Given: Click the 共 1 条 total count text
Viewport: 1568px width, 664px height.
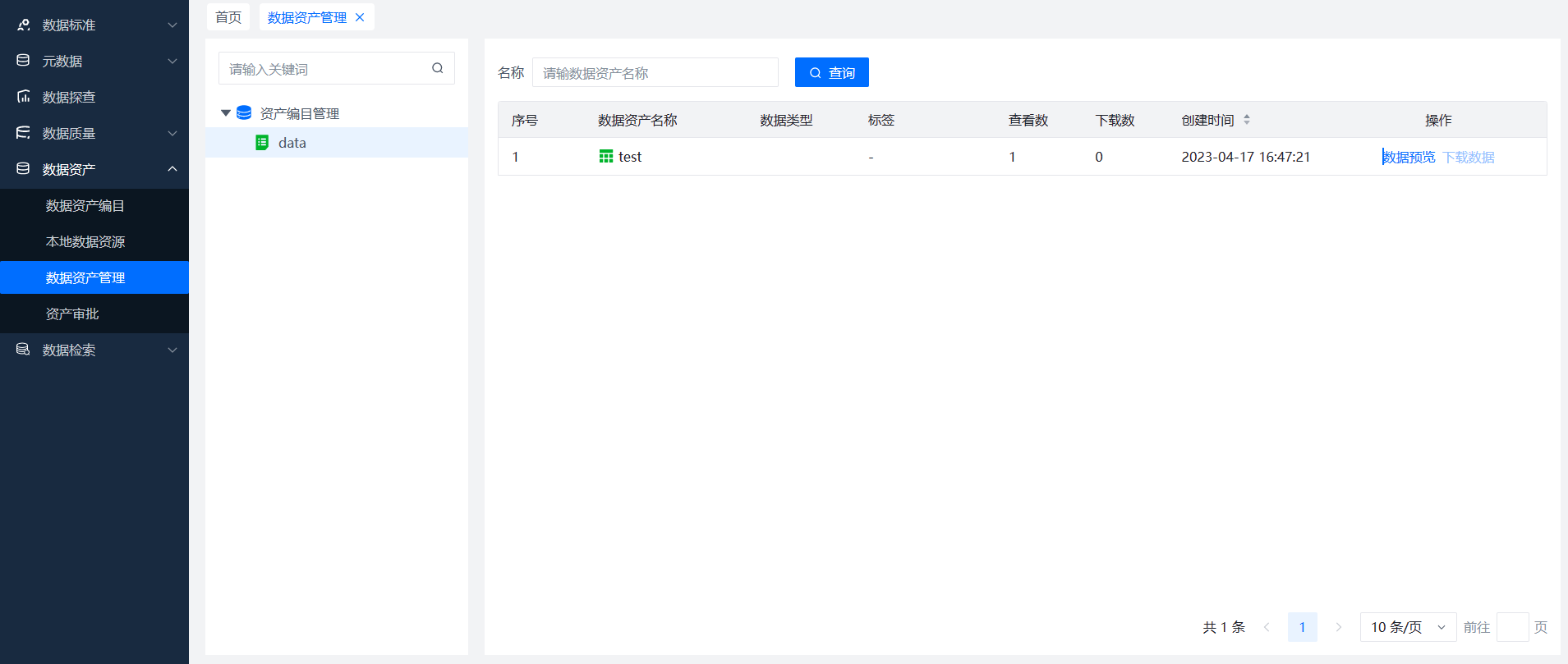Looking at the screenshot, I should 1224,627.
